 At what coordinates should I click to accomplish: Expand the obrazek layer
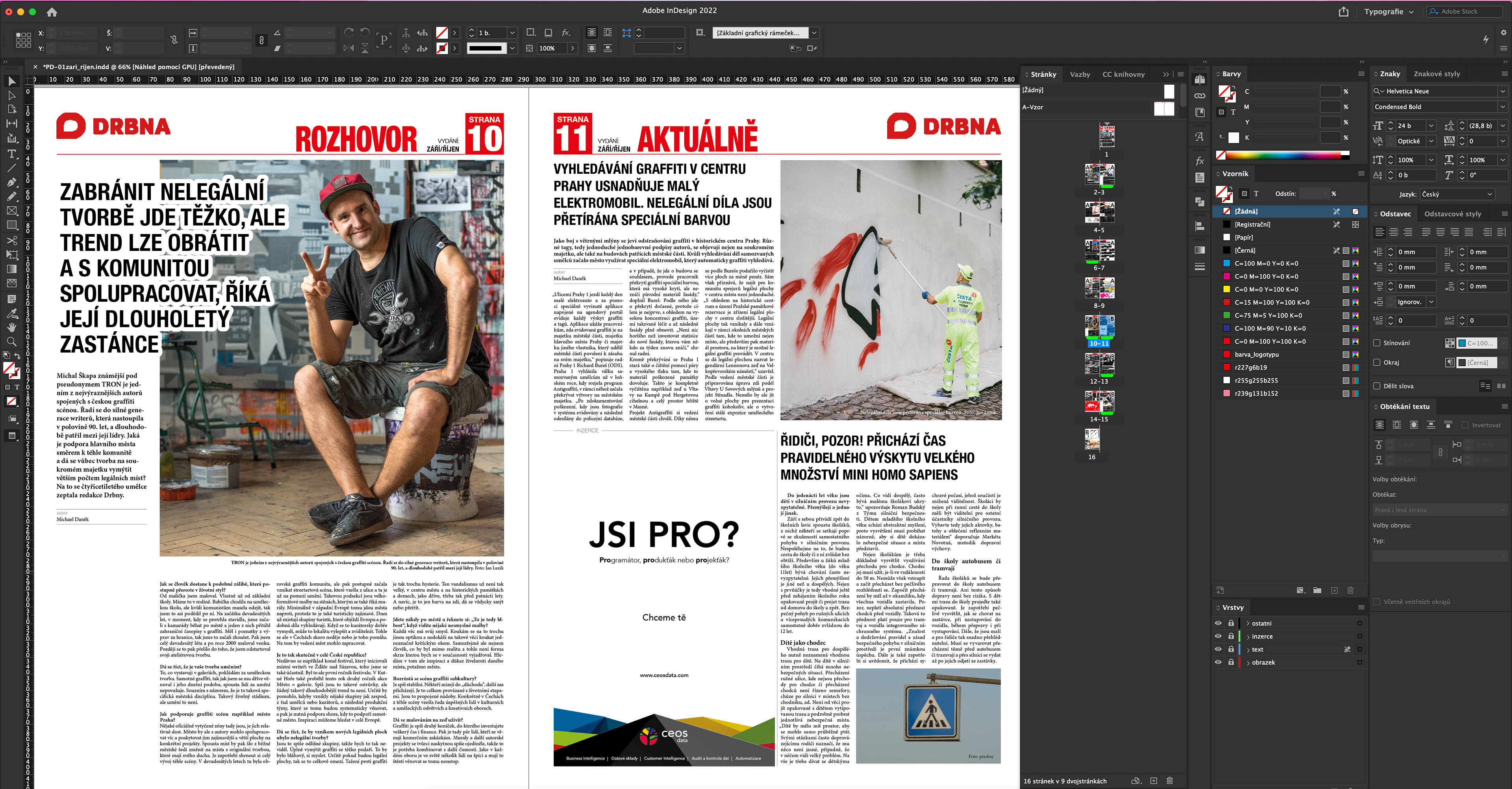[1248, 662]
